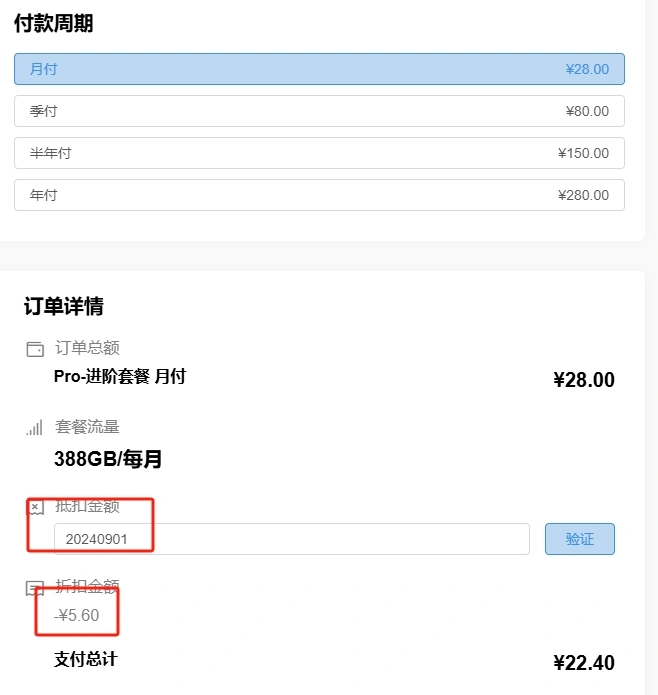
Task: Pick the 年付 annual payment option
Action: (319, 195)
